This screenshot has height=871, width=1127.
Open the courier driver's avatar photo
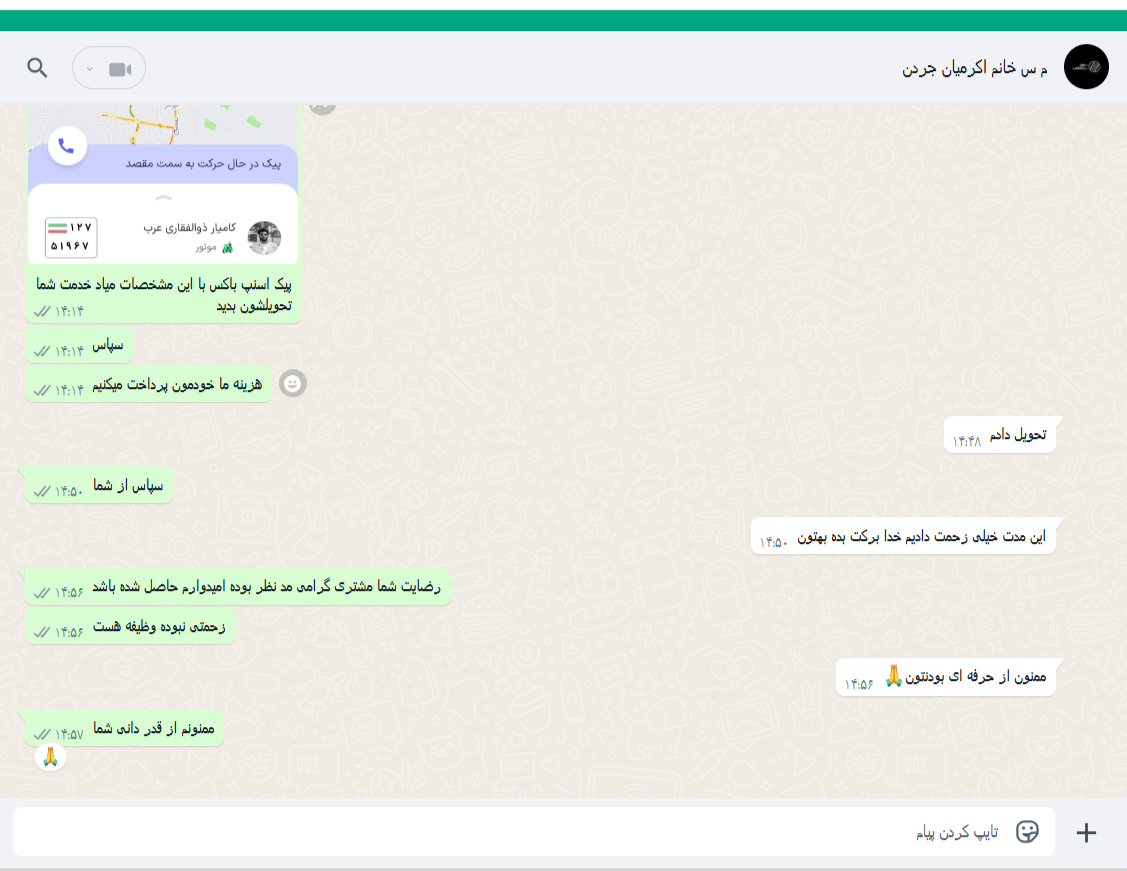click(264, 238)
